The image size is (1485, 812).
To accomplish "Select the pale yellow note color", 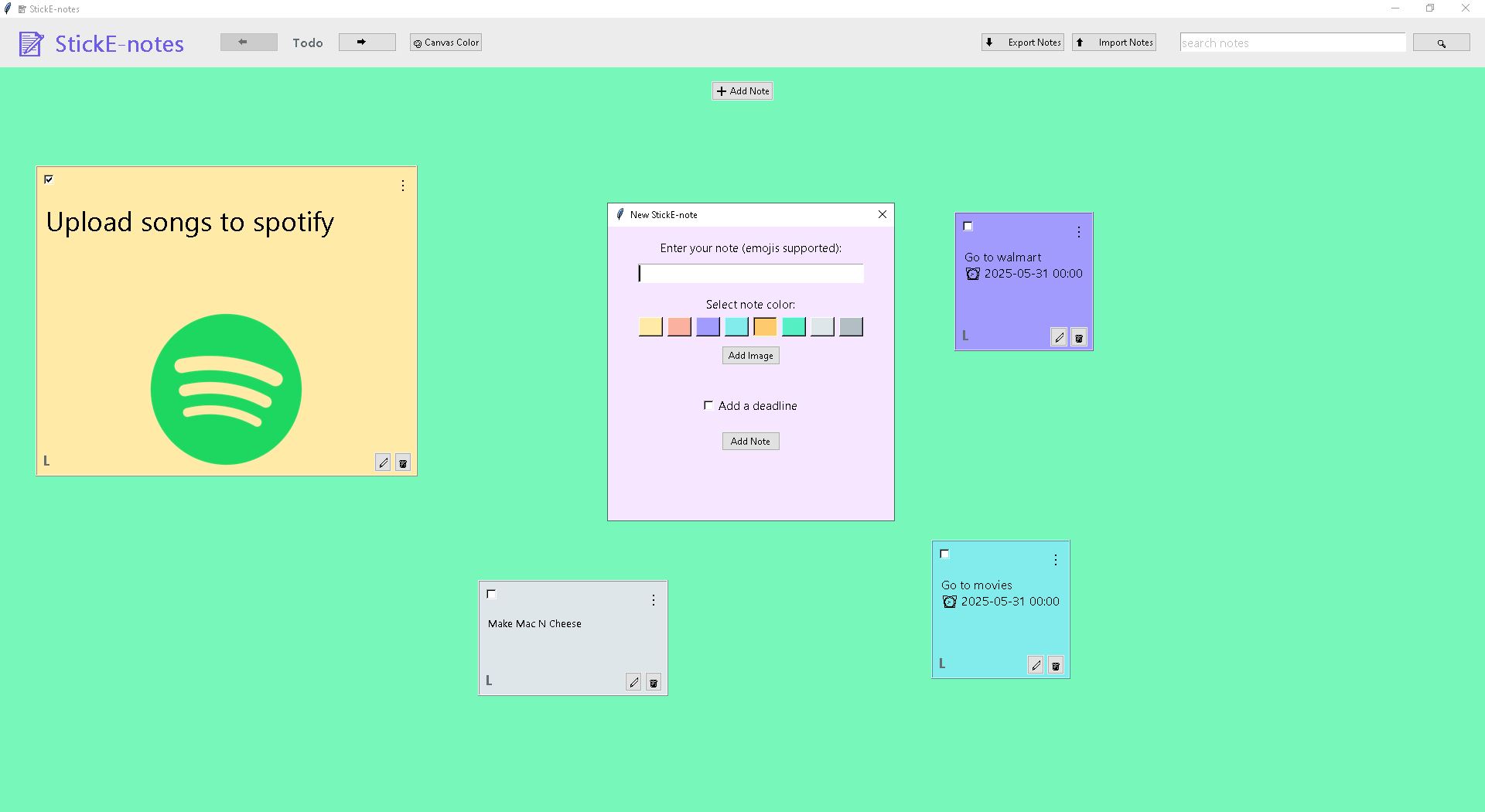I will click(x=650, y=326).
